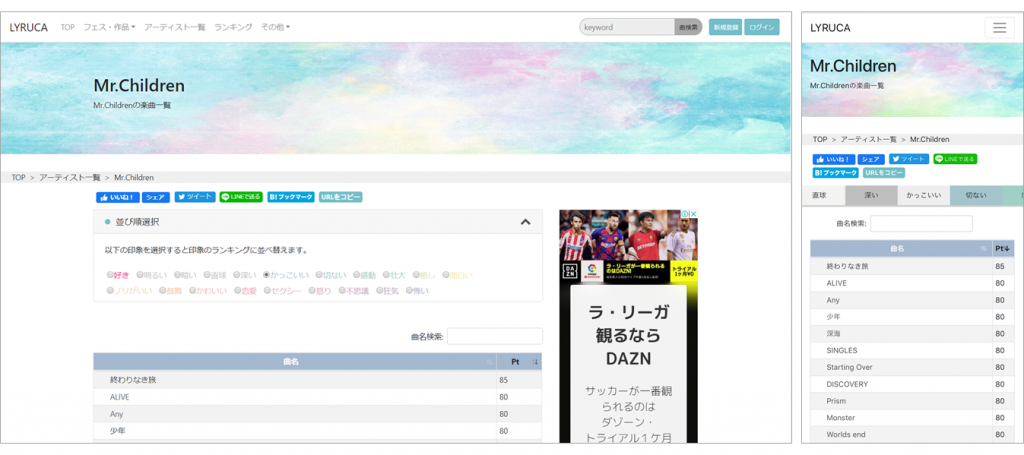Click the Facebook シェア button in desktop view
1024x455 pixels.
pyautogui.click(x=156, y=197)
